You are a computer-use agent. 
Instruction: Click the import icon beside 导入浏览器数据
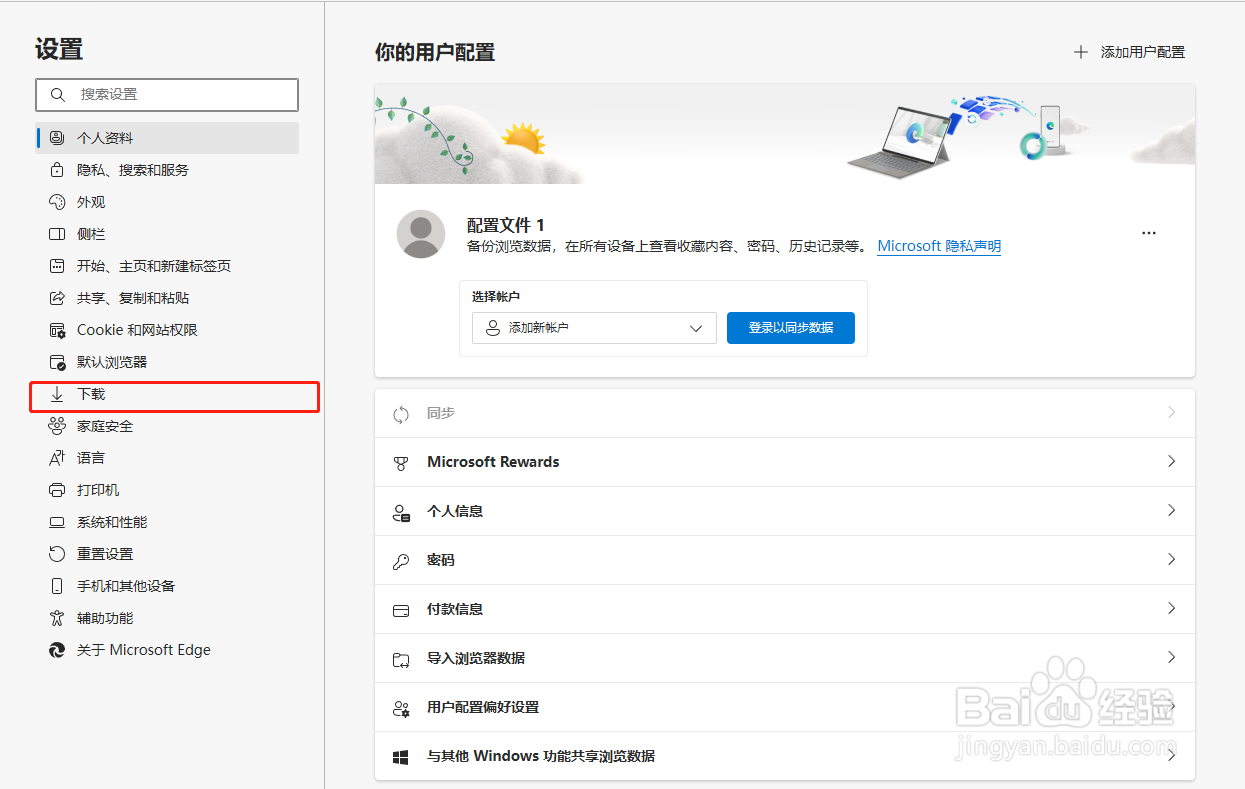pyautogui.click(x=401, y=659)
